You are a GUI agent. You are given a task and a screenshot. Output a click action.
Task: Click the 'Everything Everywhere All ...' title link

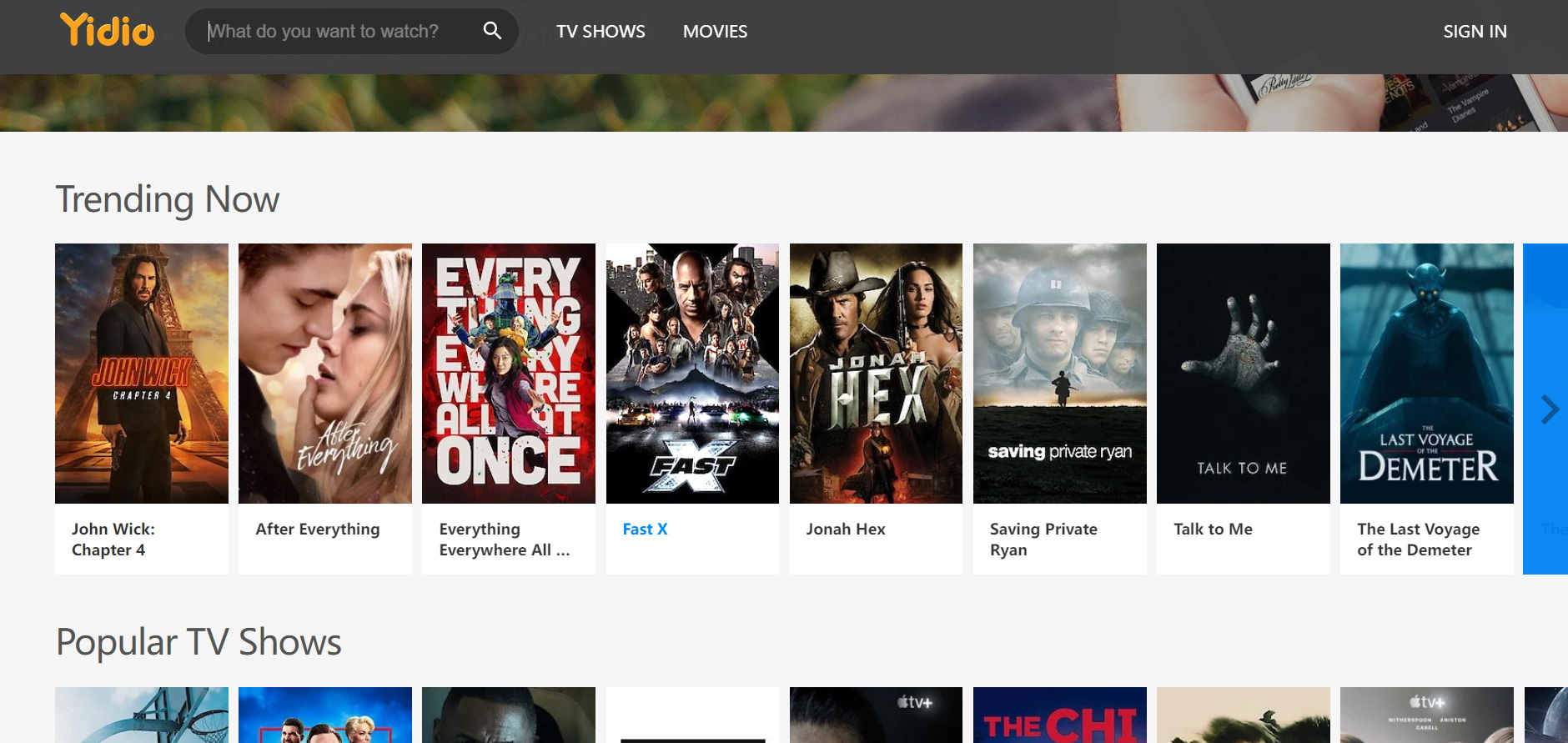(x=505, y=540)
